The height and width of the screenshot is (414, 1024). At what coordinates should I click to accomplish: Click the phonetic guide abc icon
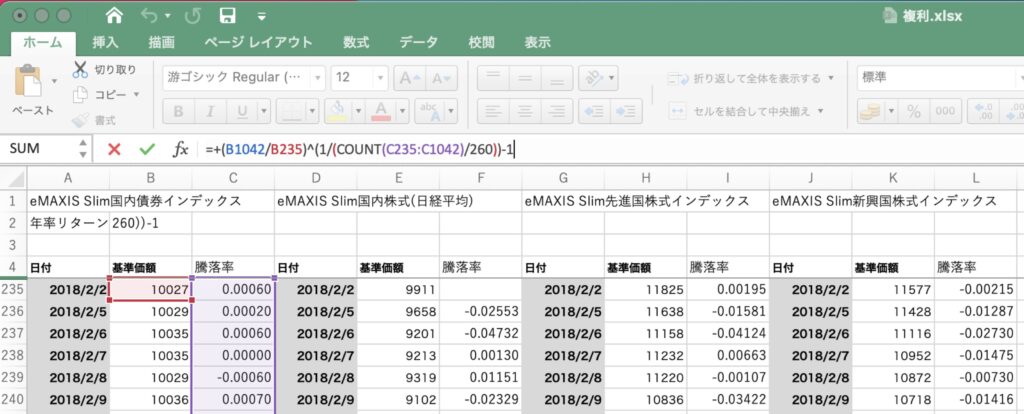point(429,111)
